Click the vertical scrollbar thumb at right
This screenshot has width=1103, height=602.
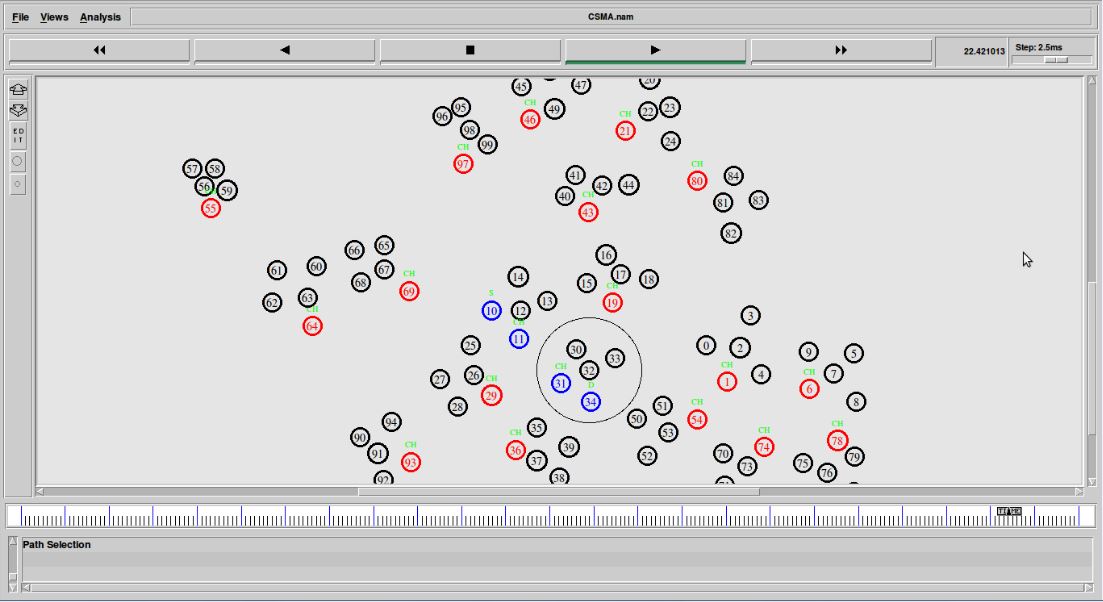click(1091, 360)
